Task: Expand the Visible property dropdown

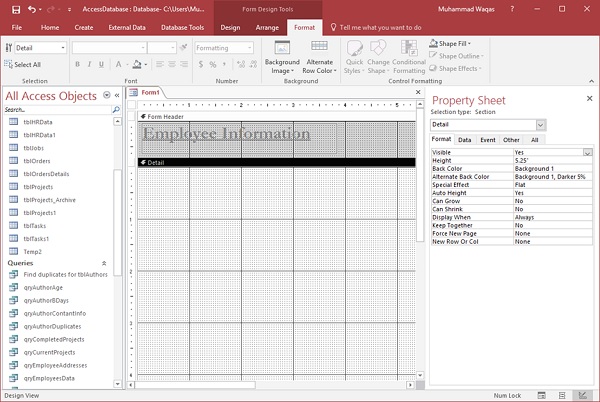Action: tap(587, 152)
